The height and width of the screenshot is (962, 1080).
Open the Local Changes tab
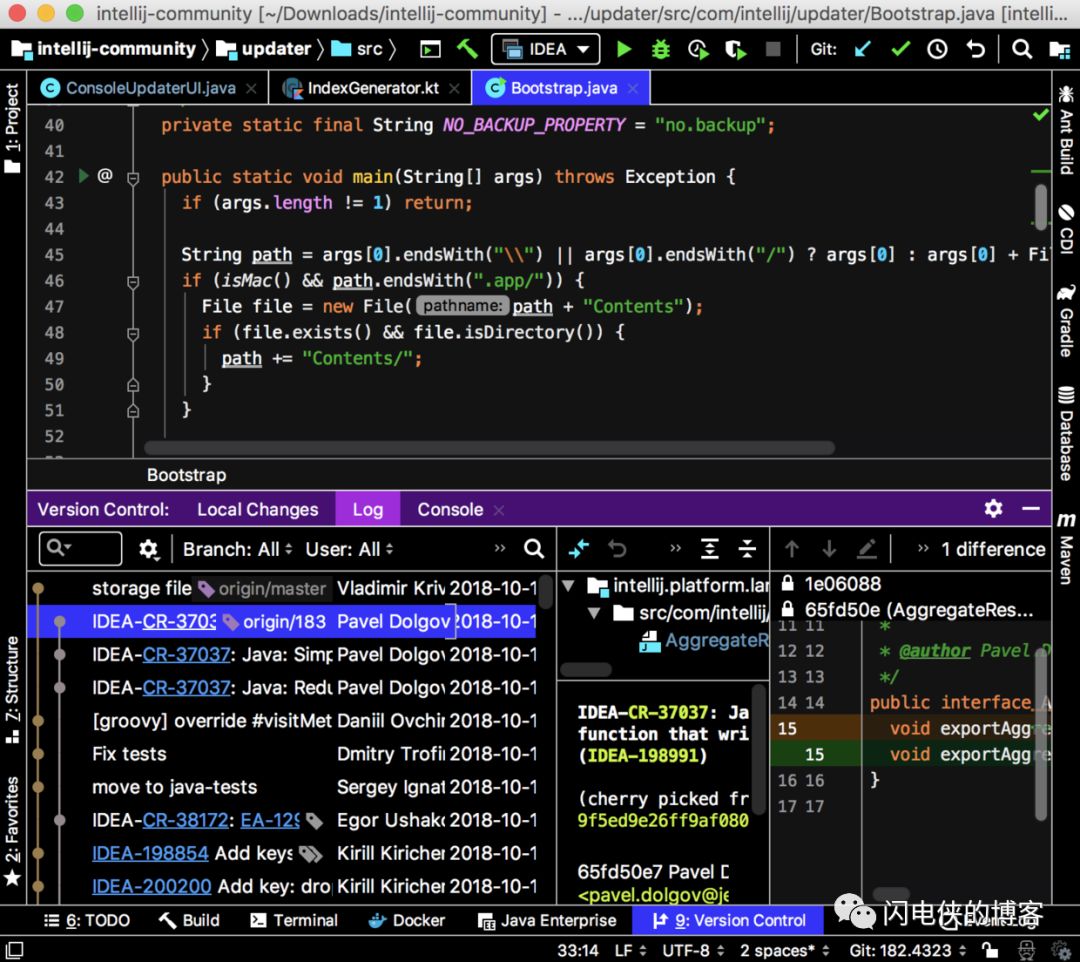coord(258,510)
